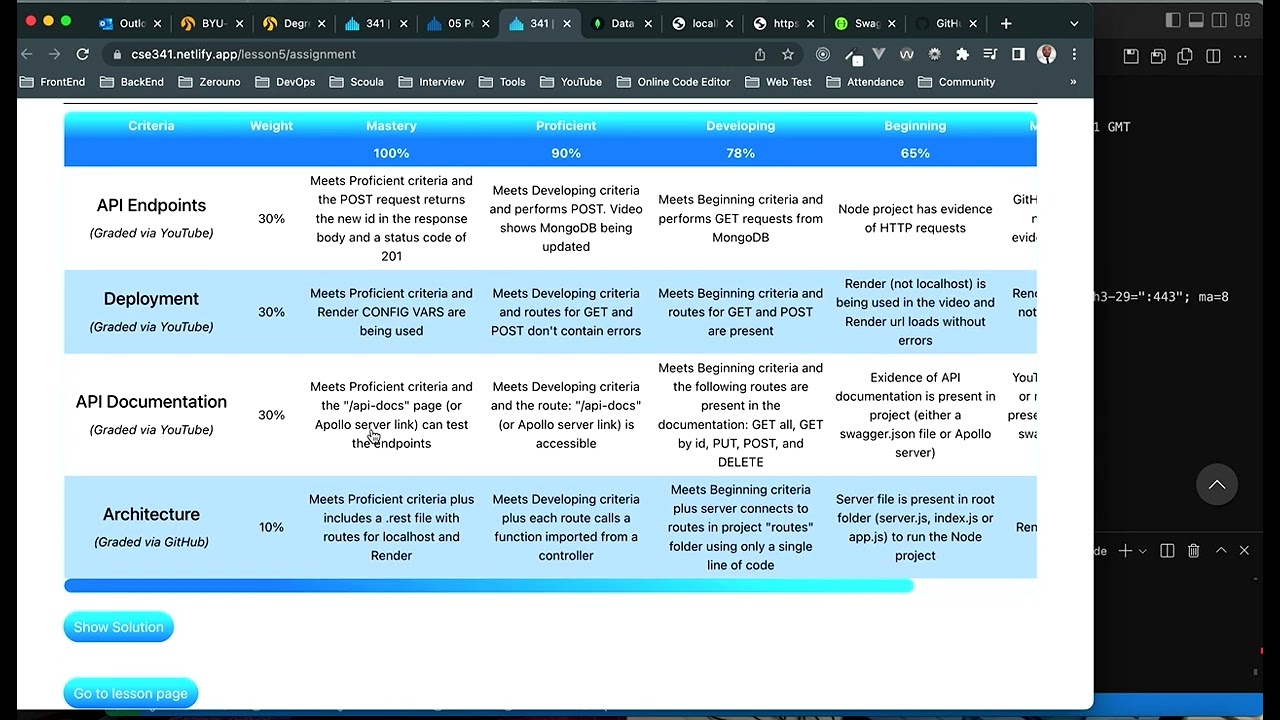The width and height of the screenshot is (1280, 720).
Task: Click the circular target extension icon
Action: (x=822, y=54)
